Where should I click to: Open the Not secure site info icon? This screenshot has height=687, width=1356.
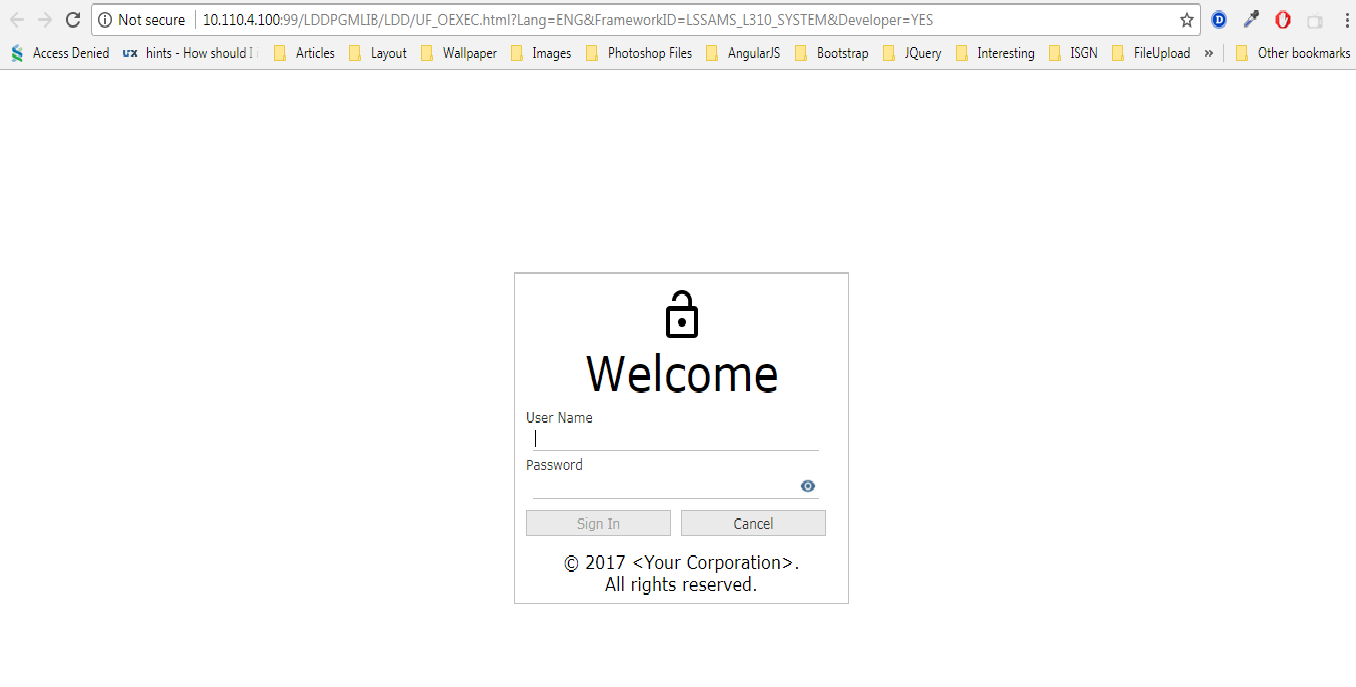[x=105, y=20]
